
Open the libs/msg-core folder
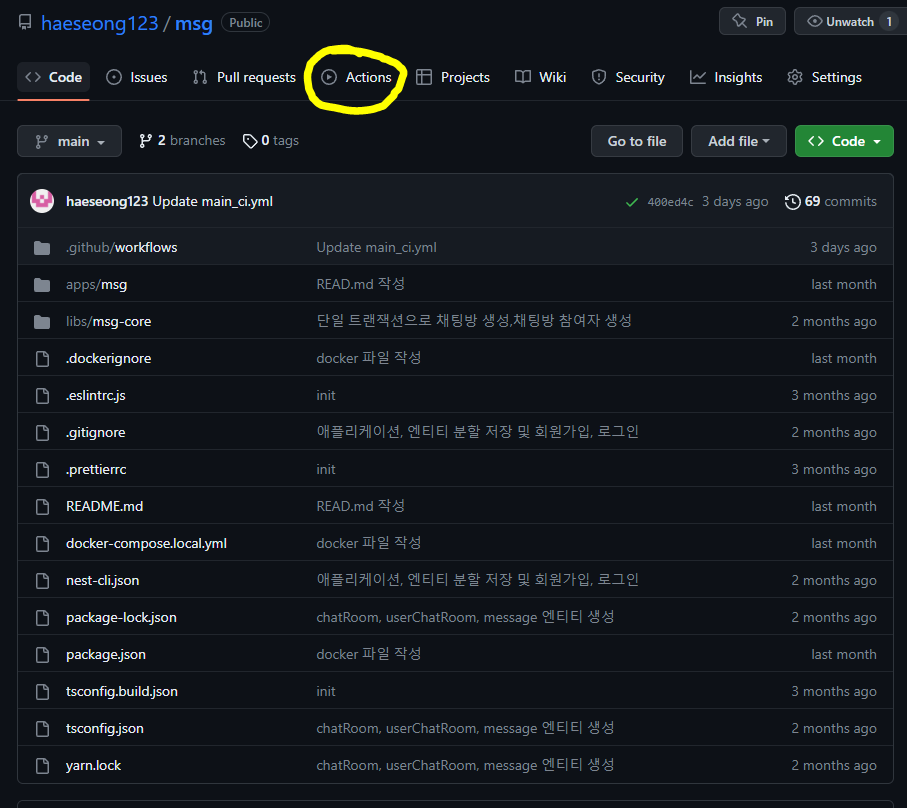click(x=108, y=322)
